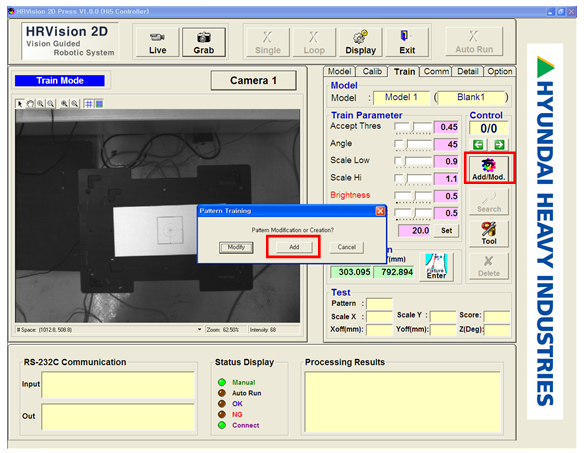Go to previous pattern with green left arrow
This screenshot has height=453, width=584.
(478, 145)
